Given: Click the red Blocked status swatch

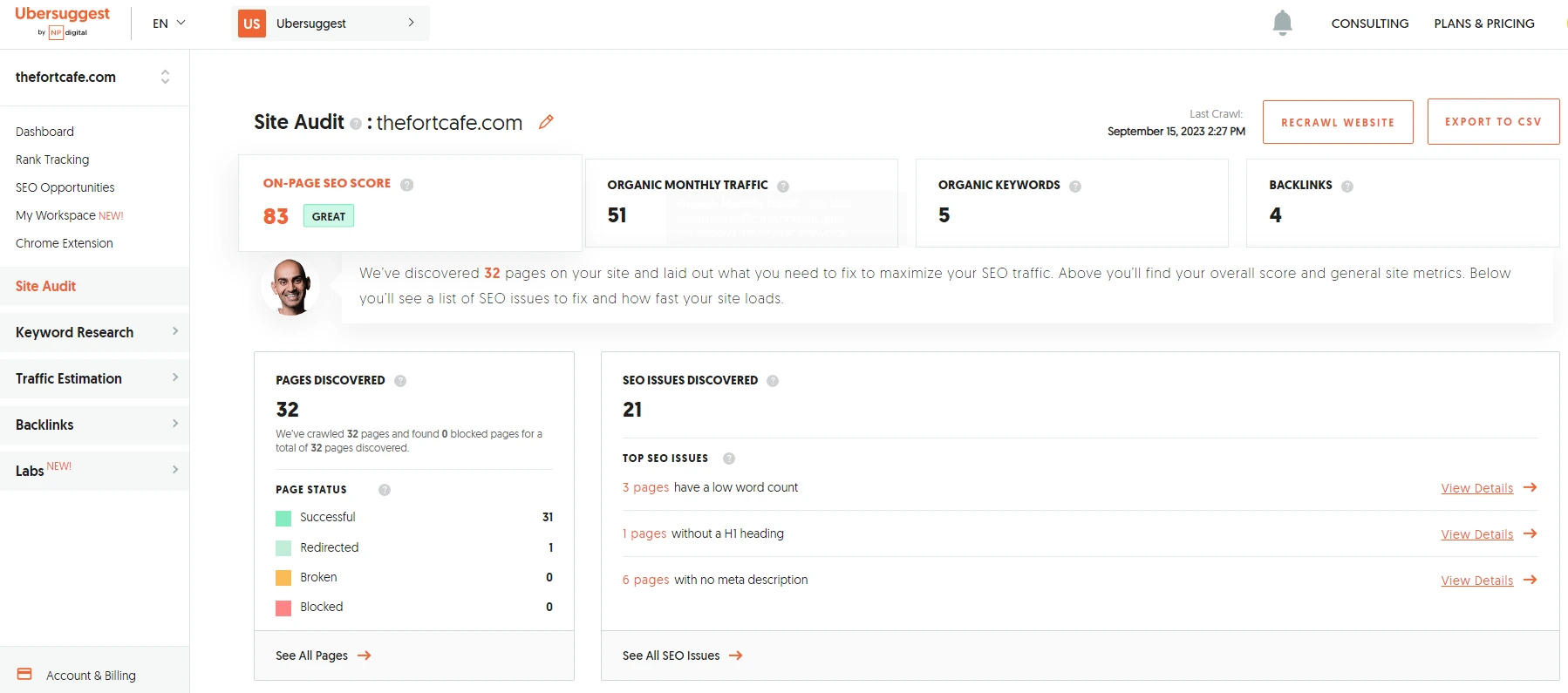Looking at the screenshot, I should coord(283,608).
